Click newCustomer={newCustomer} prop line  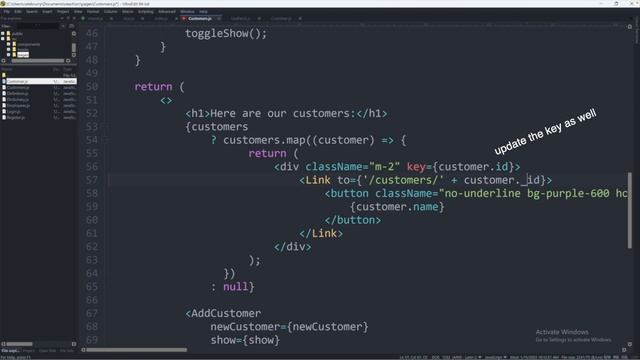tap(289, 327)
